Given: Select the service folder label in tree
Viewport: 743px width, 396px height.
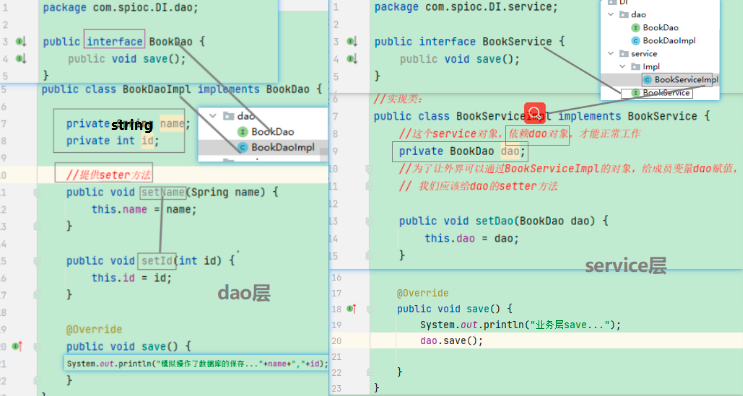Looking at the screenshot, I should 644,54.
